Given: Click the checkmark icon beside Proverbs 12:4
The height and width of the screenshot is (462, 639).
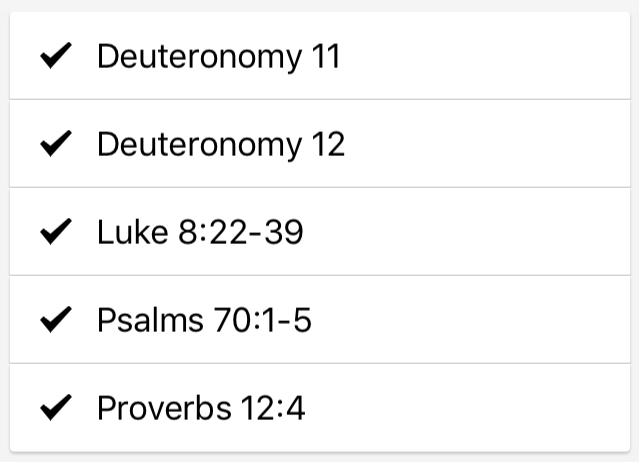Looking at the screenshot, I should (x=55, y=408).
